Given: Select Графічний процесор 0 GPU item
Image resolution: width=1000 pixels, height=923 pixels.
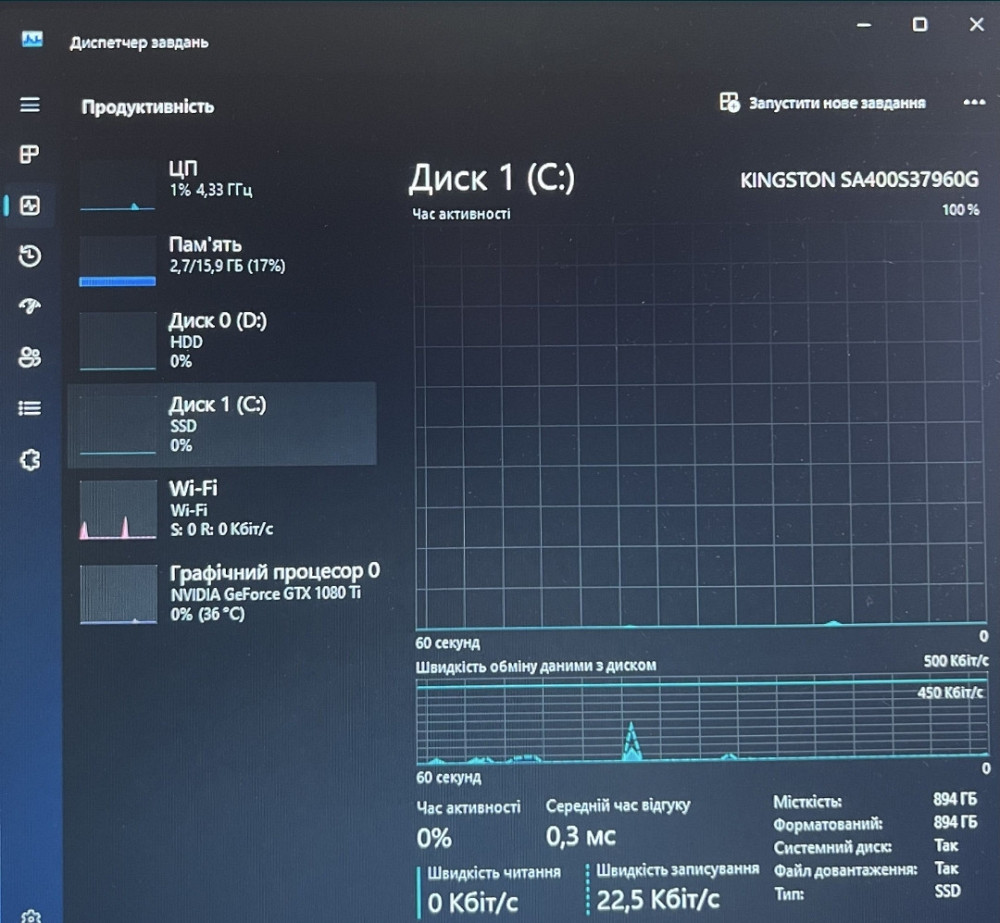Looking at the screenshot, I should [221, 592].
